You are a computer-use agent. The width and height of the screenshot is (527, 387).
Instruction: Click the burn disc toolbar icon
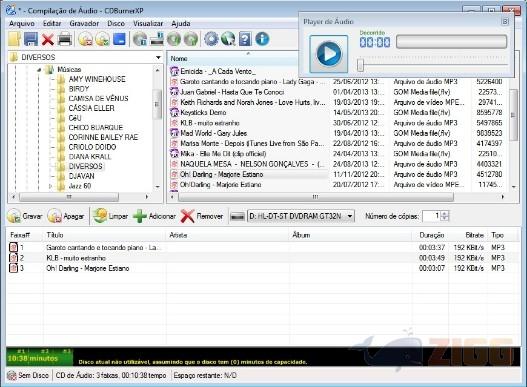coord(86,39)
